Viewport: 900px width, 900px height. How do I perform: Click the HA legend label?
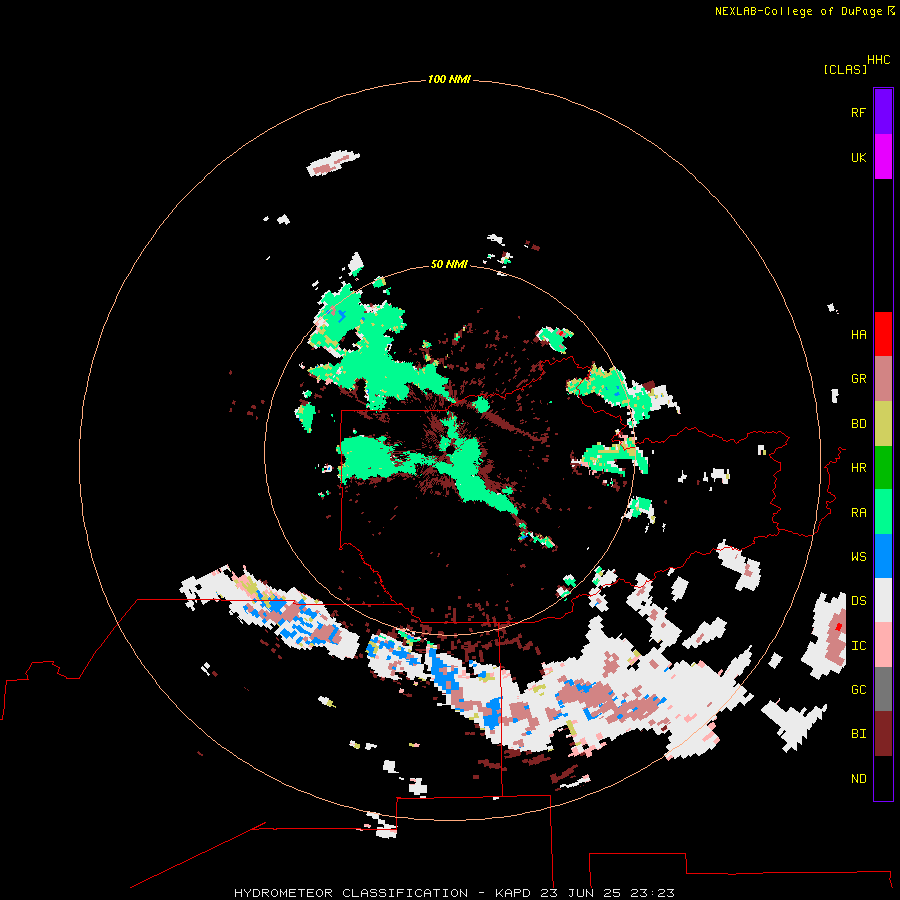859,335
